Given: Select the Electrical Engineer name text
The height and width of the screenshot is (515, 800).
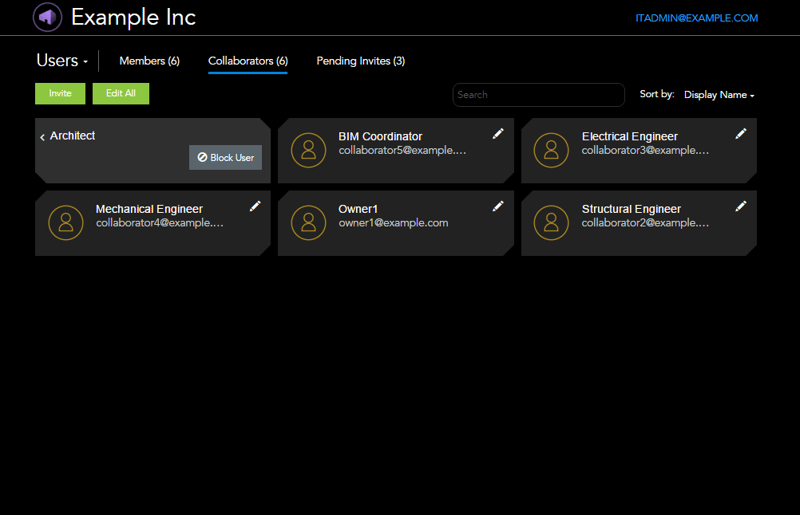Looking at the screenshot, I should [x=630, y=136].
